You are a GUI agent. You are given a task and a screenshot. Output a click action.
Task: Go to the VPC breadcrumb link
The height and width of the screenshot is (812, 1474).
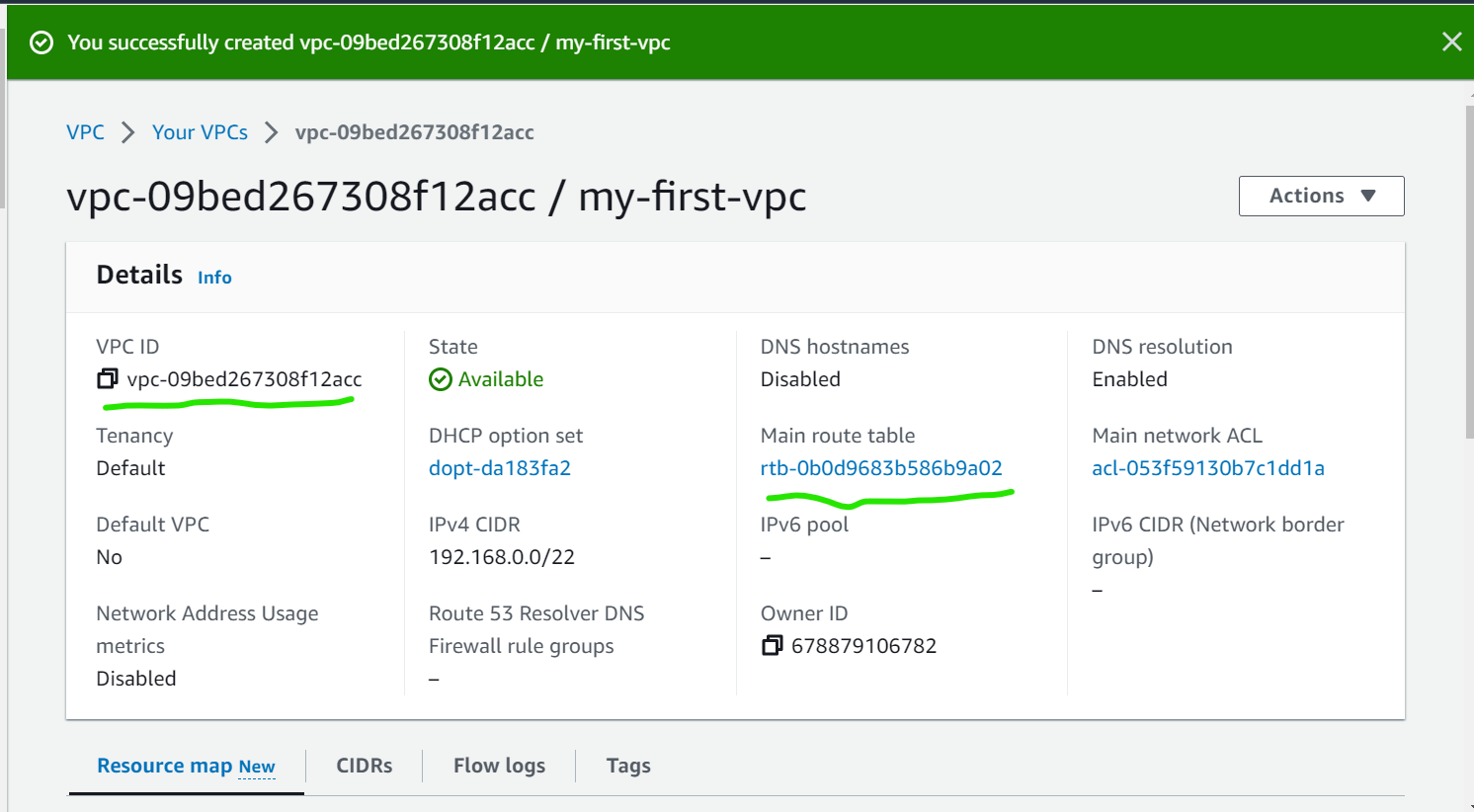point(85,132)
